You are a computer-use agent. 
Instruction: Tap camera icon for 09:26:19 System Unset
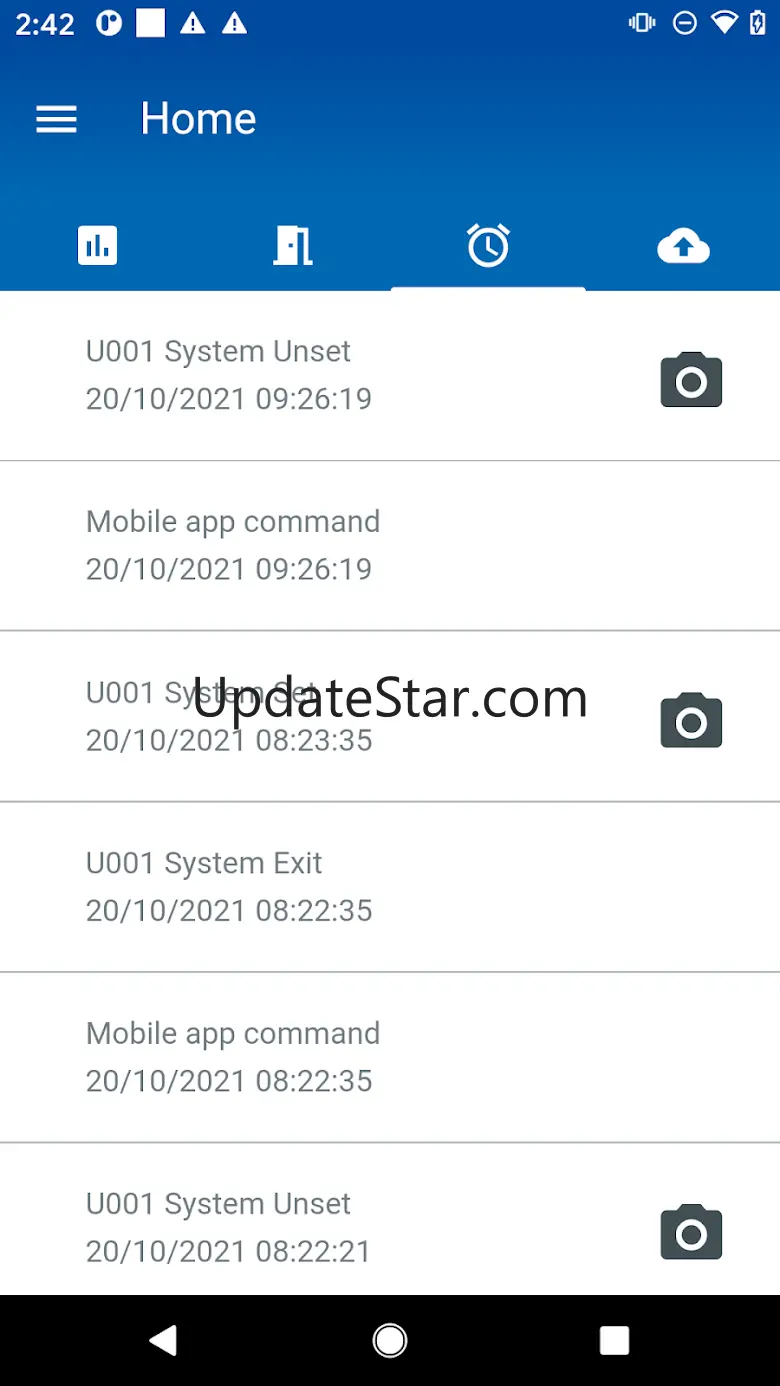(x=691, y=380)
